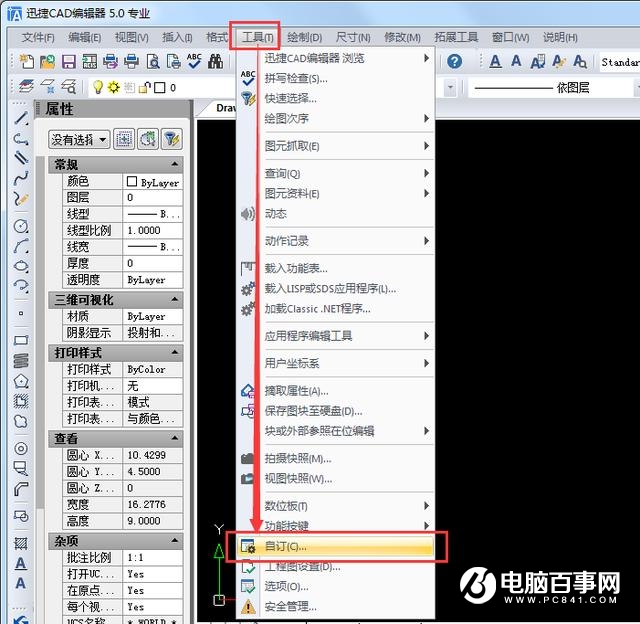The width and height of the screenshot is (640, 624).
Task: Open the 拓展工具 menu
Action: coord(456,38)
